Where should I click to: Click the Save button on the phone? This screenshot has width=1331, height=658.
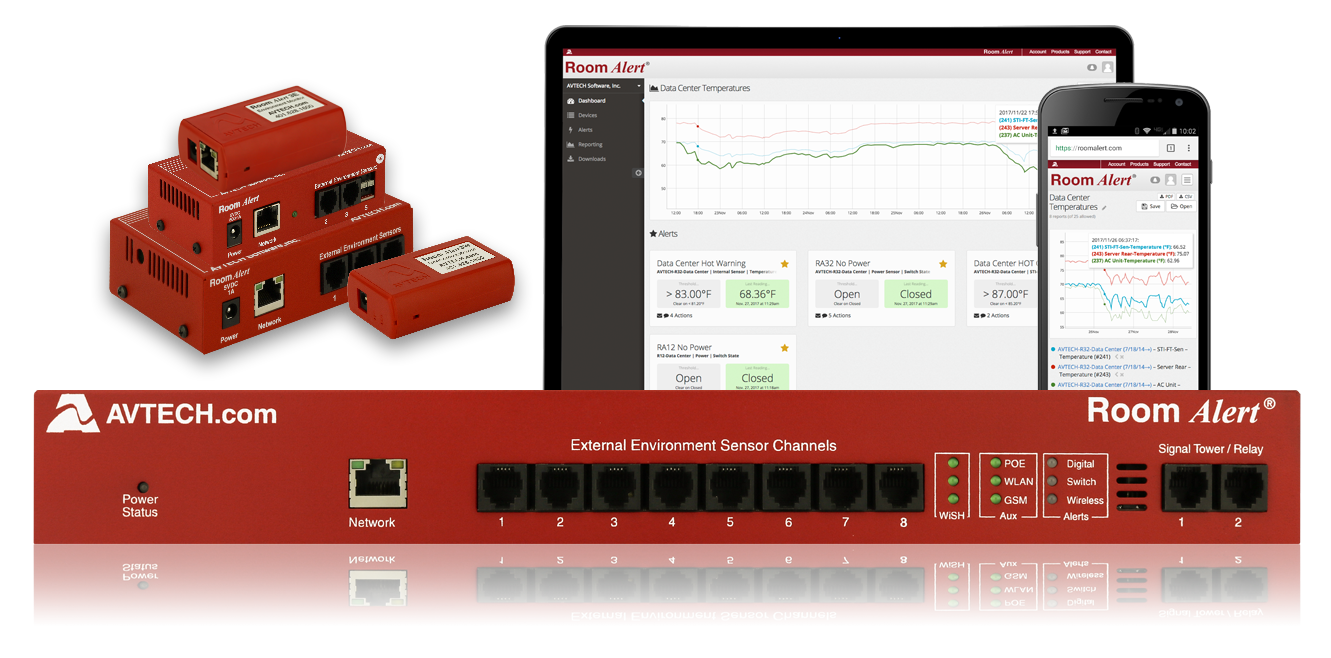pos(1150,206)
